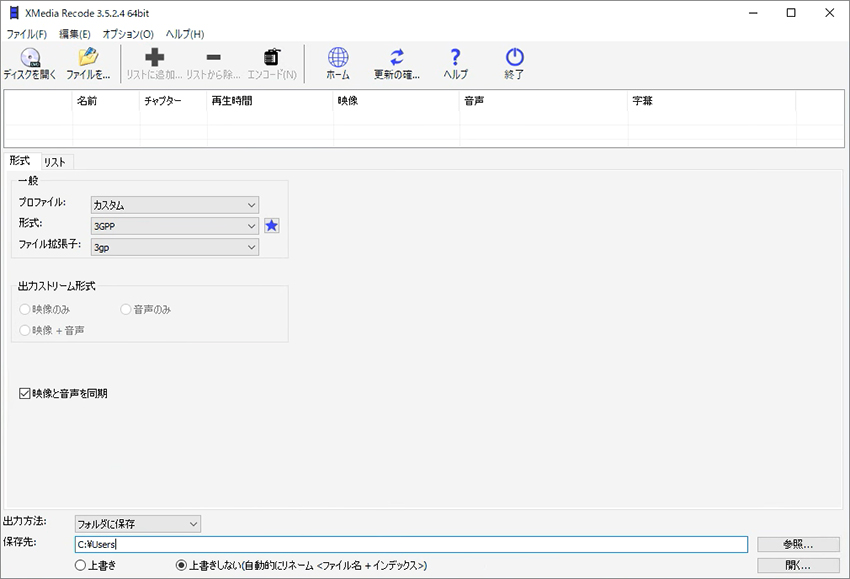This screenshot has height=579, width=850.
Task: Click the Open Disc (ディスクを開く) icon
Action: 30,57
